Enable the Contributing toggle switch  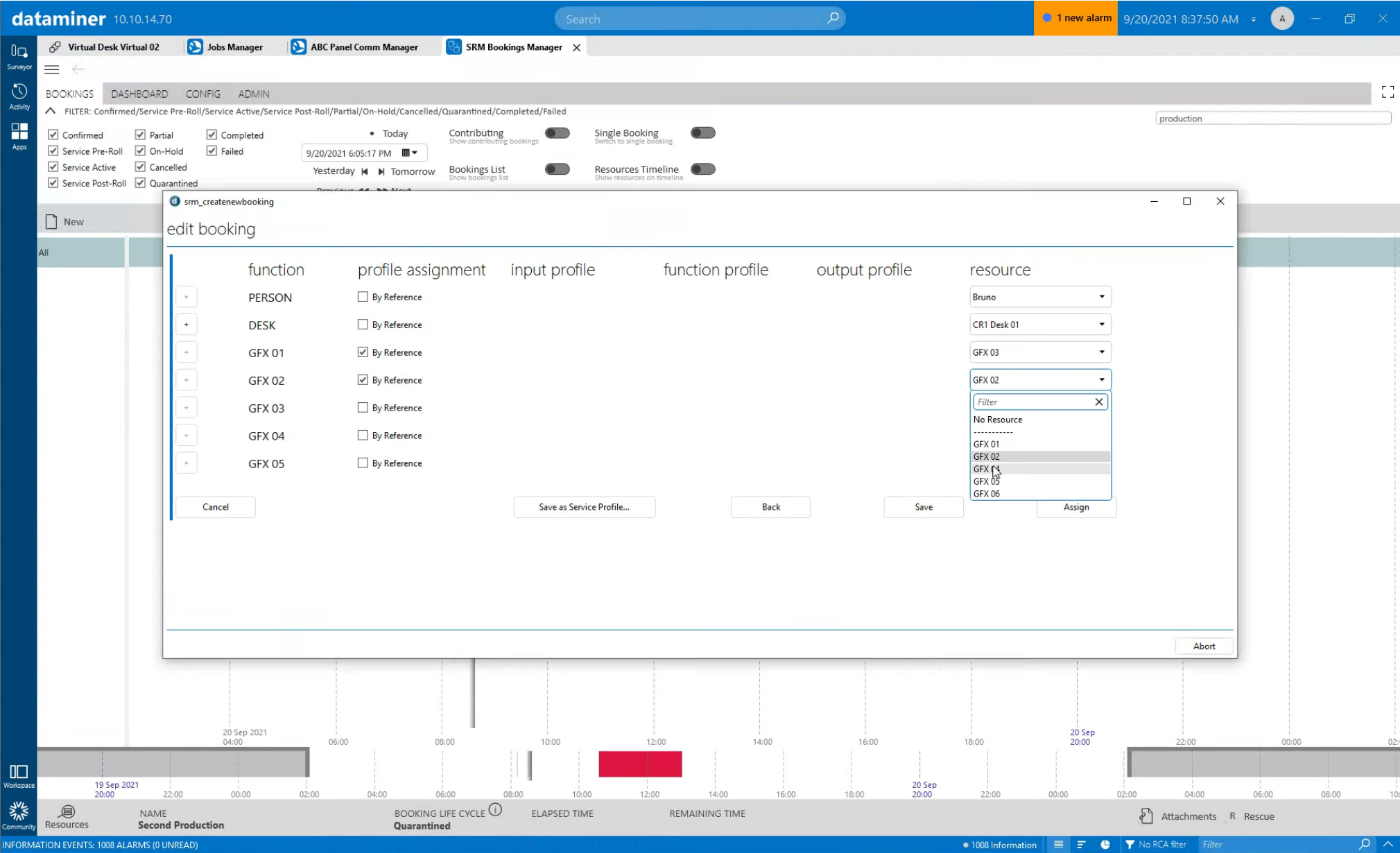[557, 133]
